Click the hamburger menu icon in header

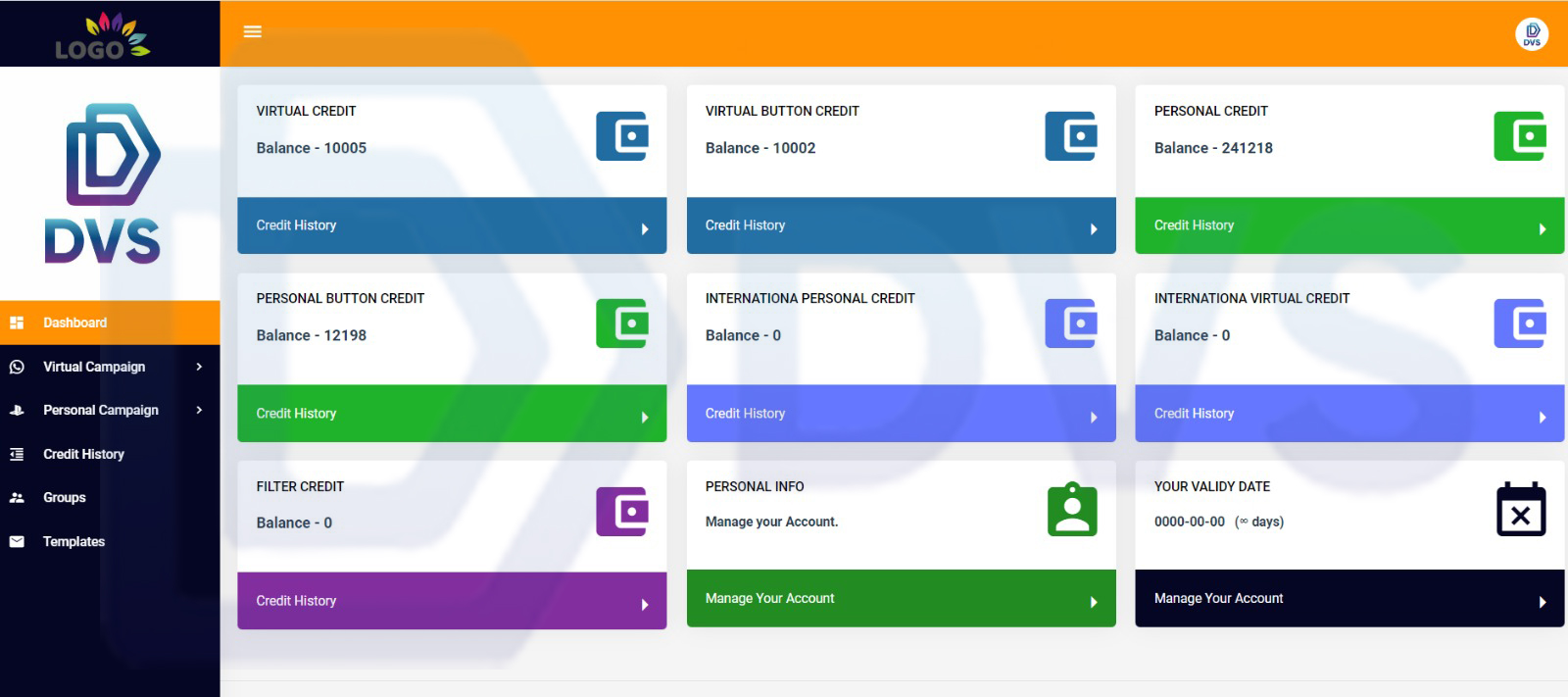tap(252, 31)
